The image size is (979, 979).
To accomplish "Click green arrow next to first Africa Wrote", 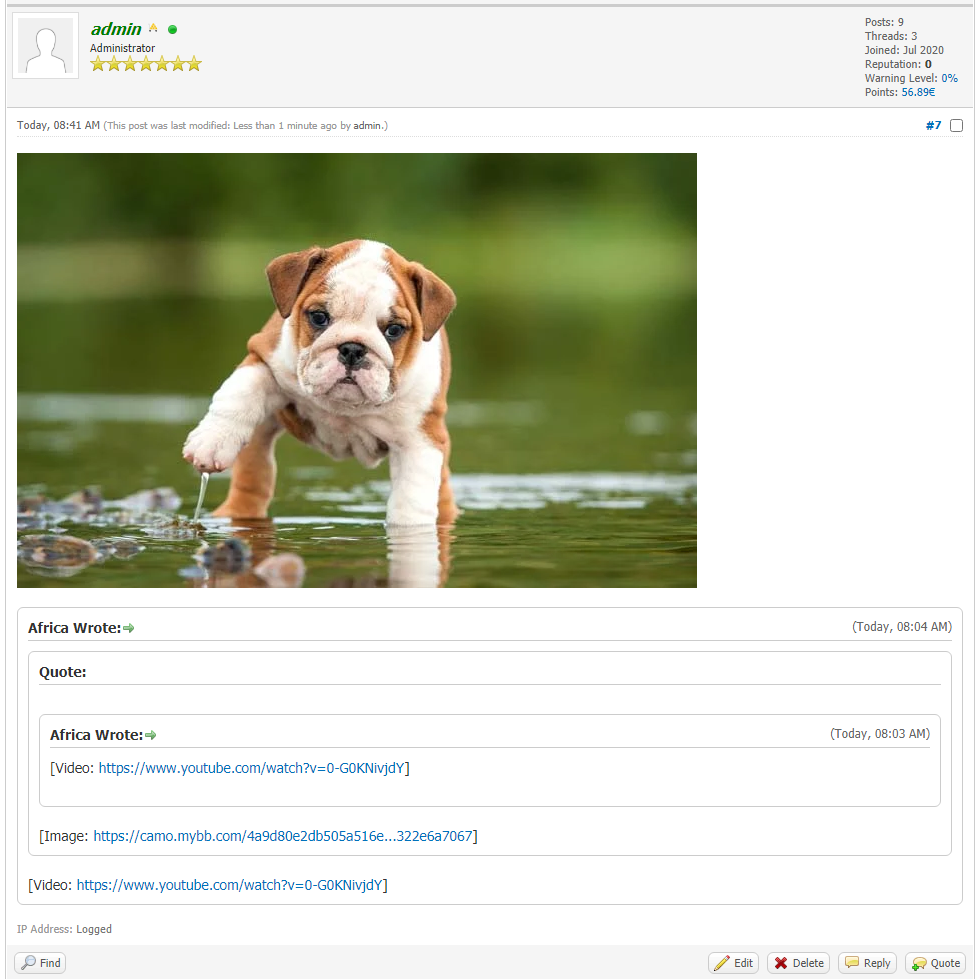I will [x=129, y=628].
